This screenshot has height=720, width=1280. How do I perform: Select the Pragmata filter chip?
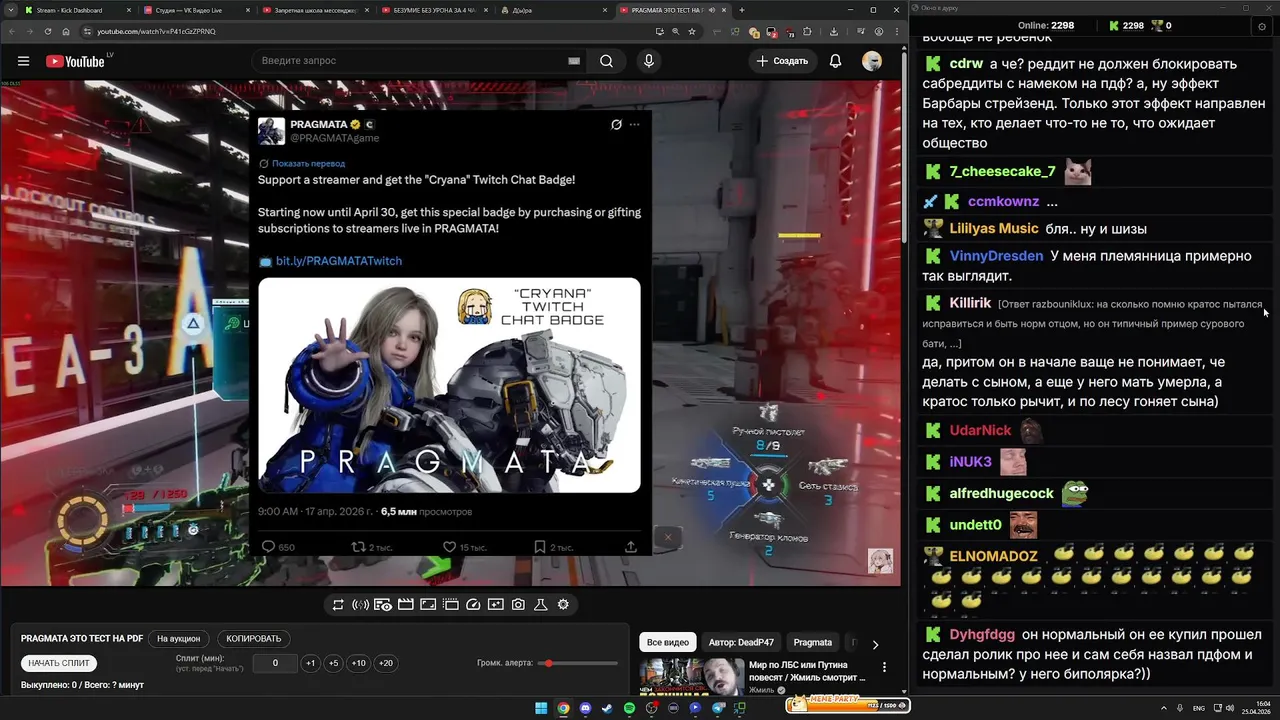pos(813,642)
